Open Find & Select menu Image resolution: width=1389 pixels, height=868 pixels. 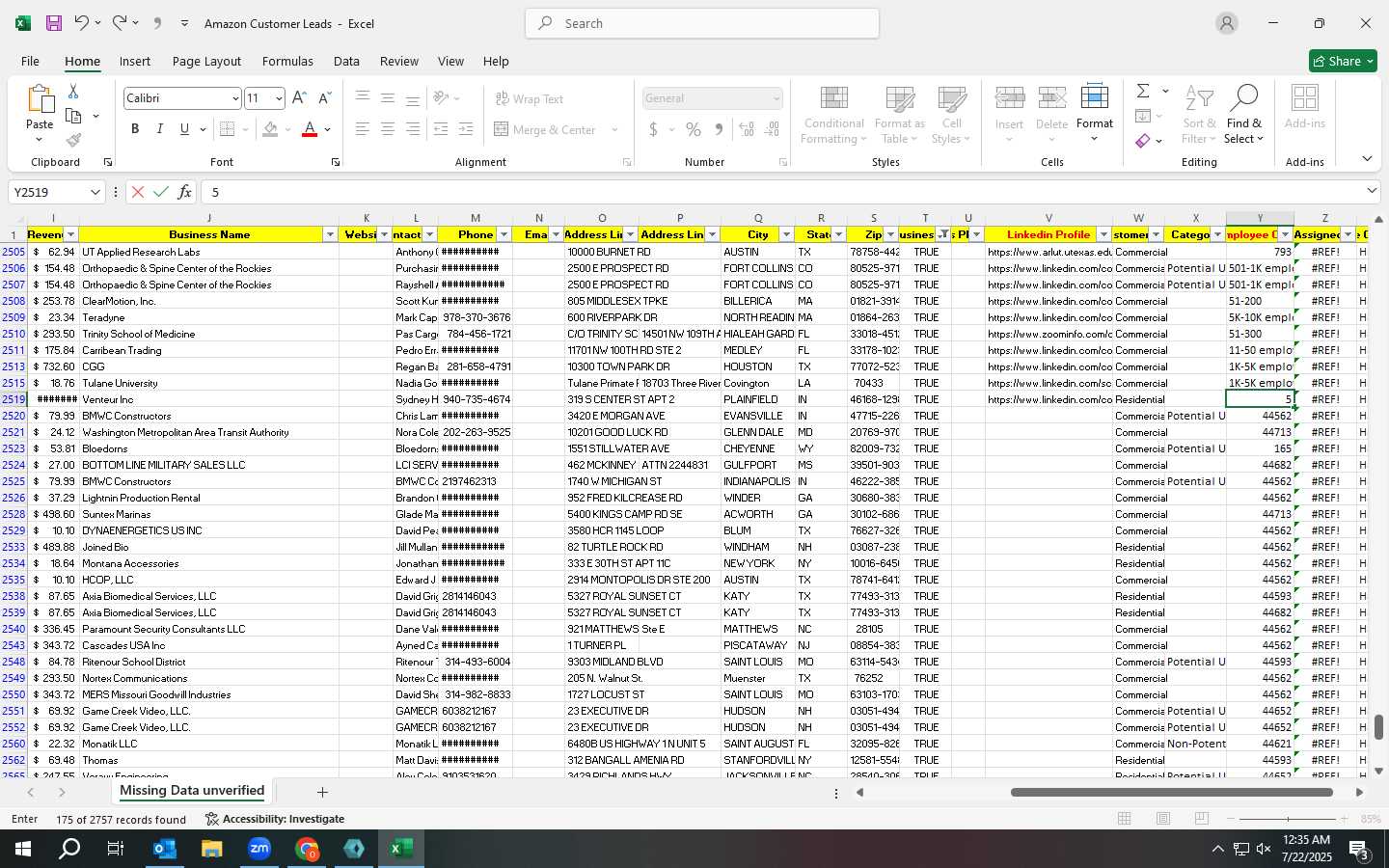[1244, 116]
